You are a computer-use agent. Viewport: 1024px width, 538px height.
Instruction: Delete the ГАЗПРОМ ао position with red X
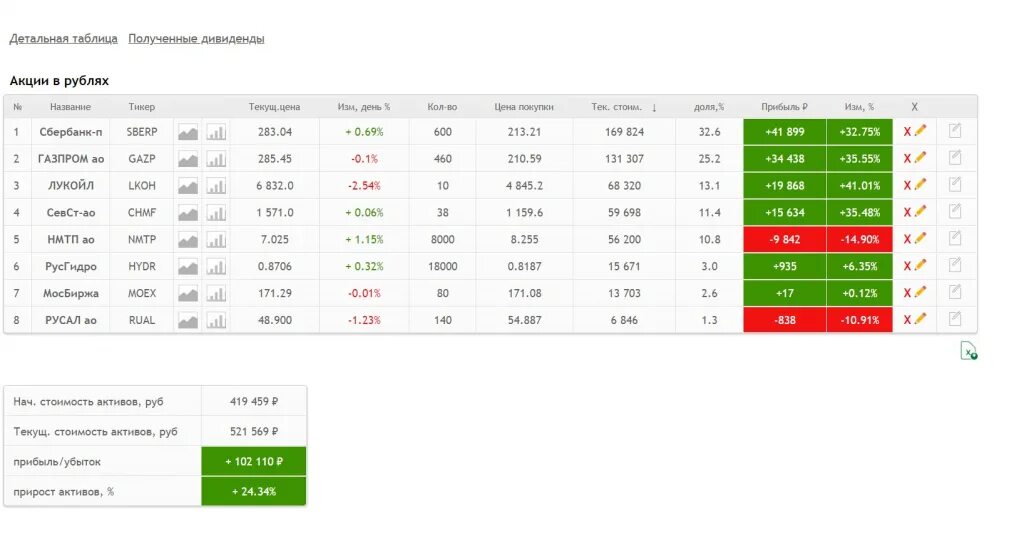click(907, 159)
